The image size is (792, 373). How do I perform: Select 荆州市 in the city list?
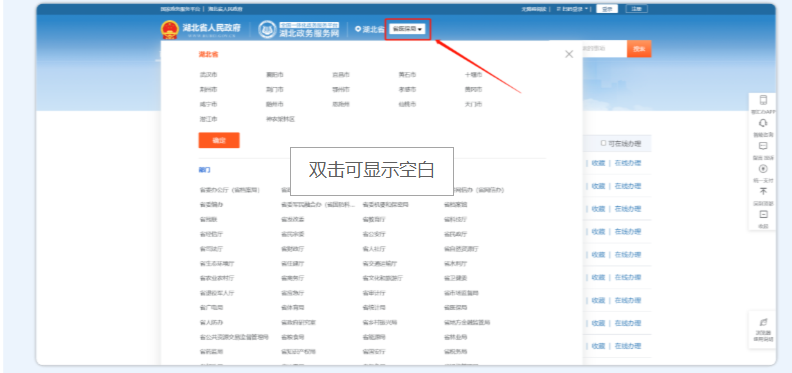(208, 89)
